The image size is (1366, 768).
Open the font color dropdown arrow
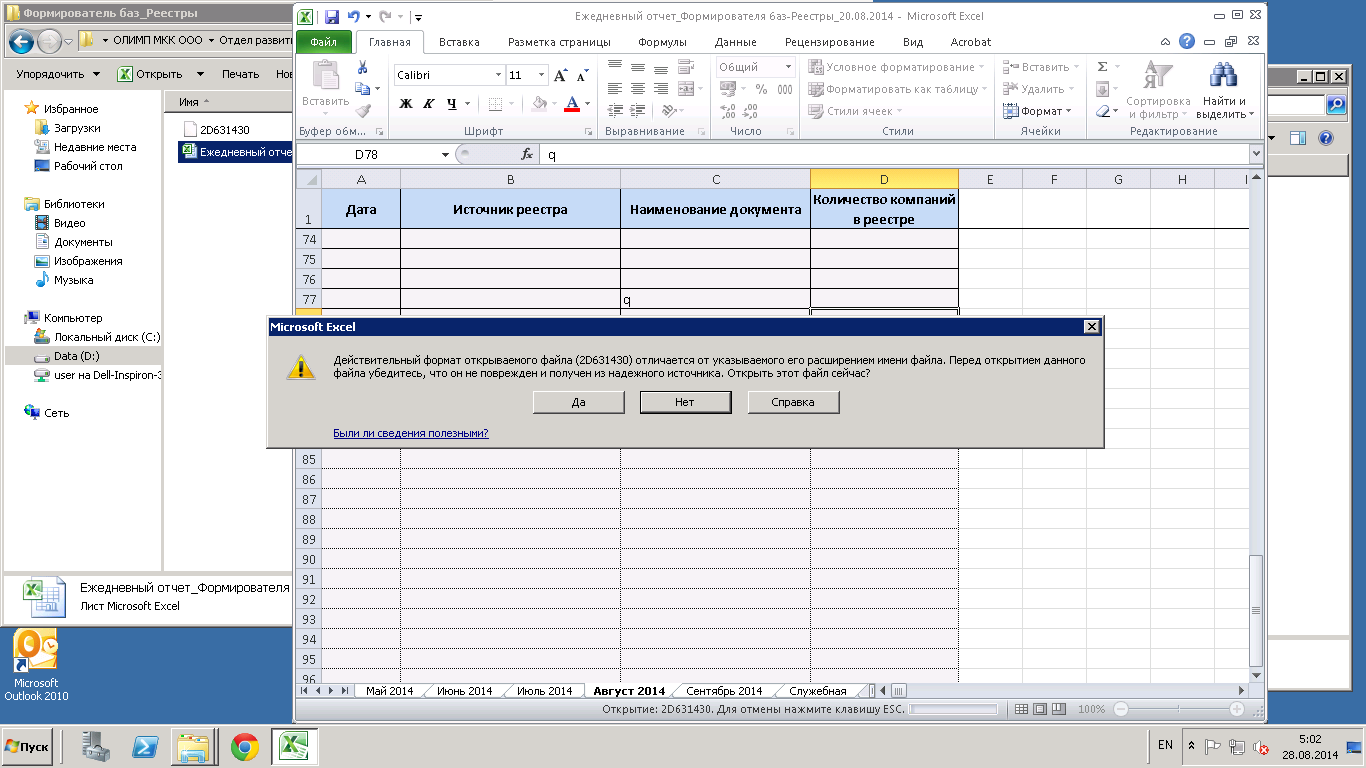click(x=587, y=103)
